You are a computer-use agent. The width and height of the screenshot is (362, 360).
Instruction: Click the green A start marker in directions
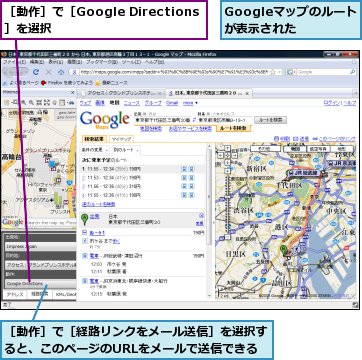pos(84,219)
